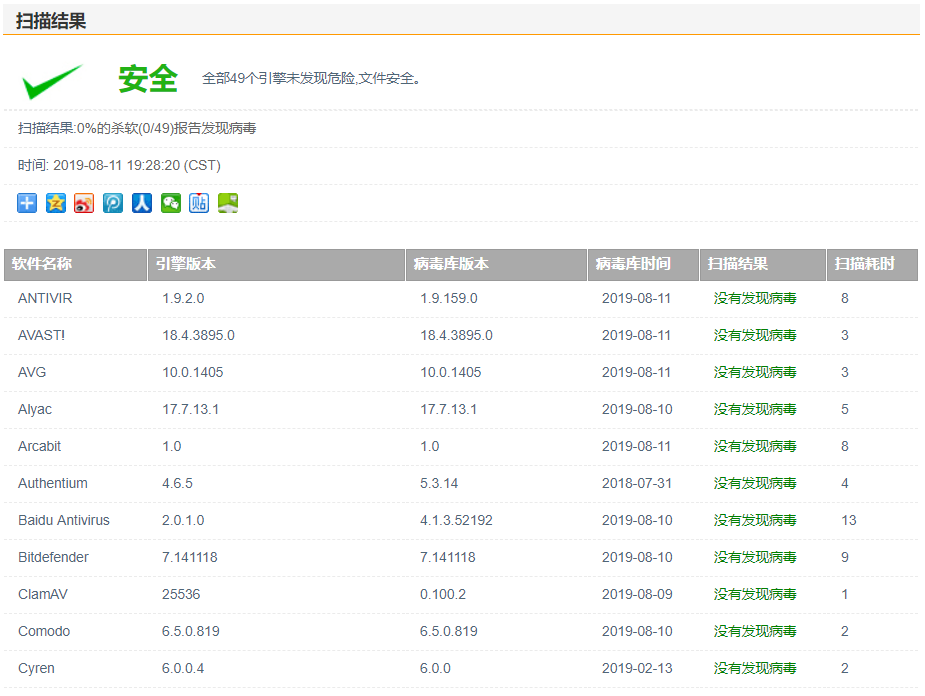
Task: Click ClamAV database version 0.100.2
Action: click(x=442, y=595)
